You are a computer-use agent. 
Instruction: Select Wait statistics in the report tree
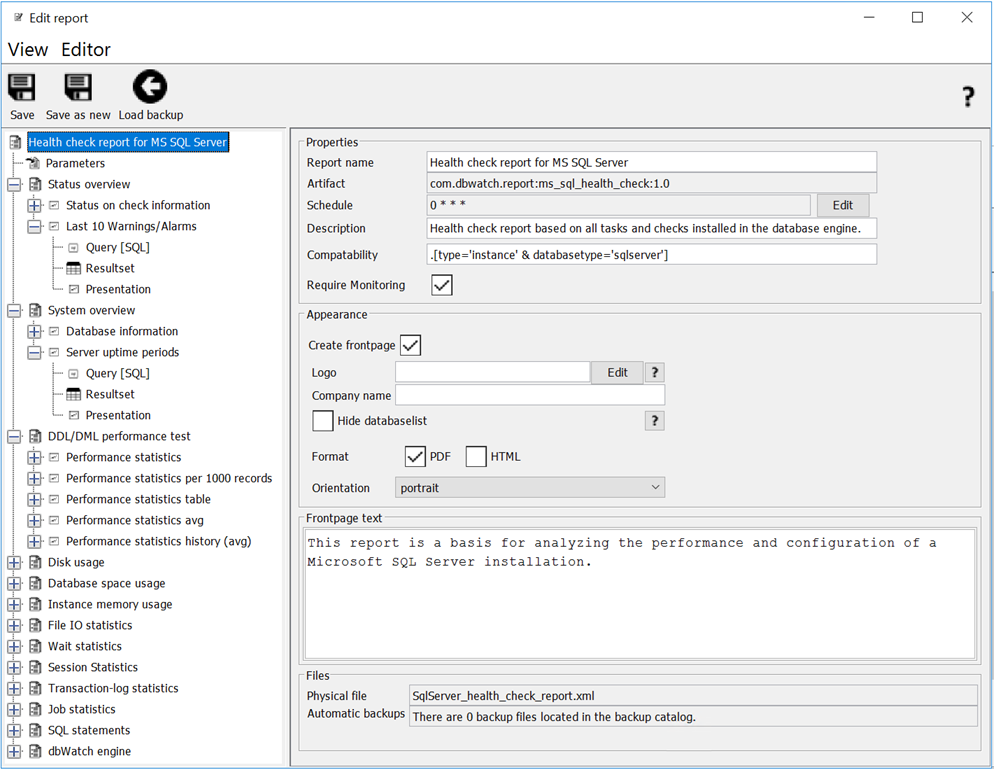(x=85, y=646)
